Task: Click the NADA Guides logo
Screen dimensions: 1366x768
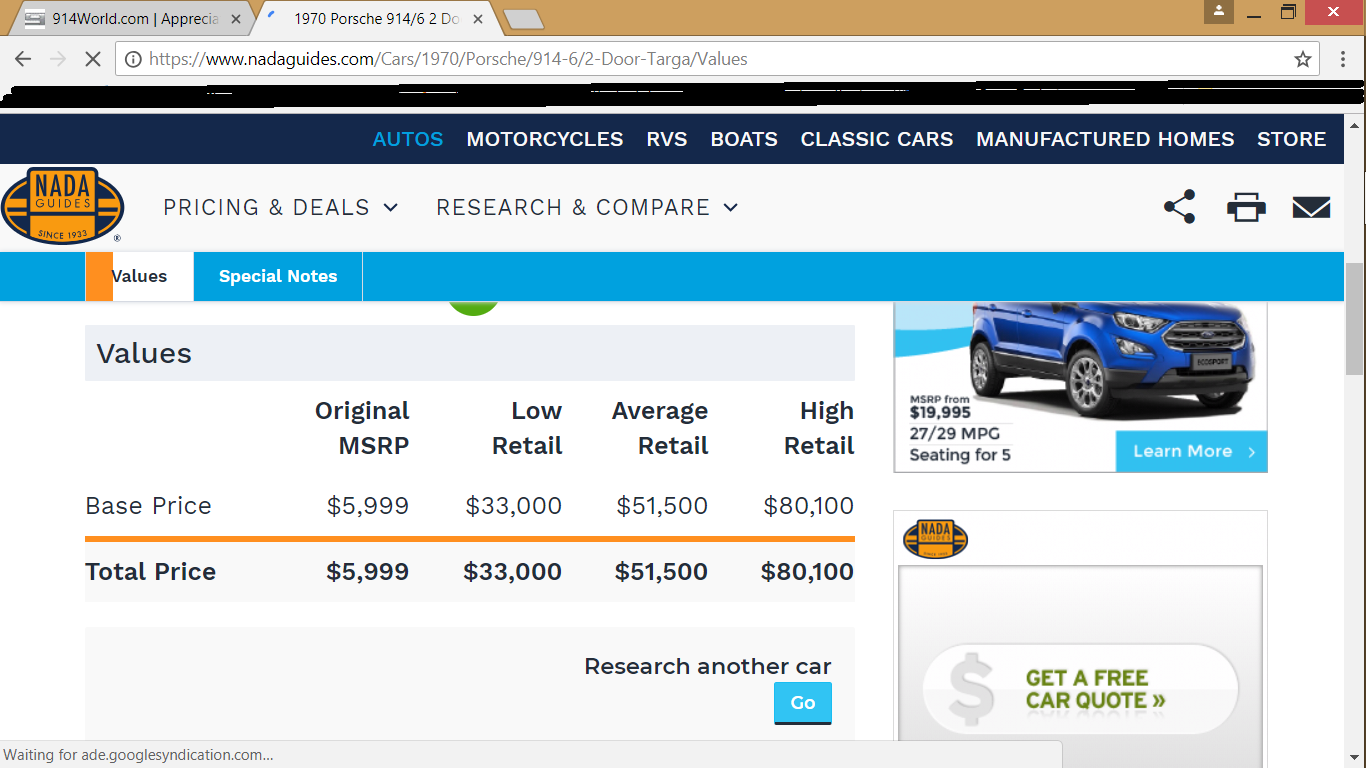Action: click(62, 206)
